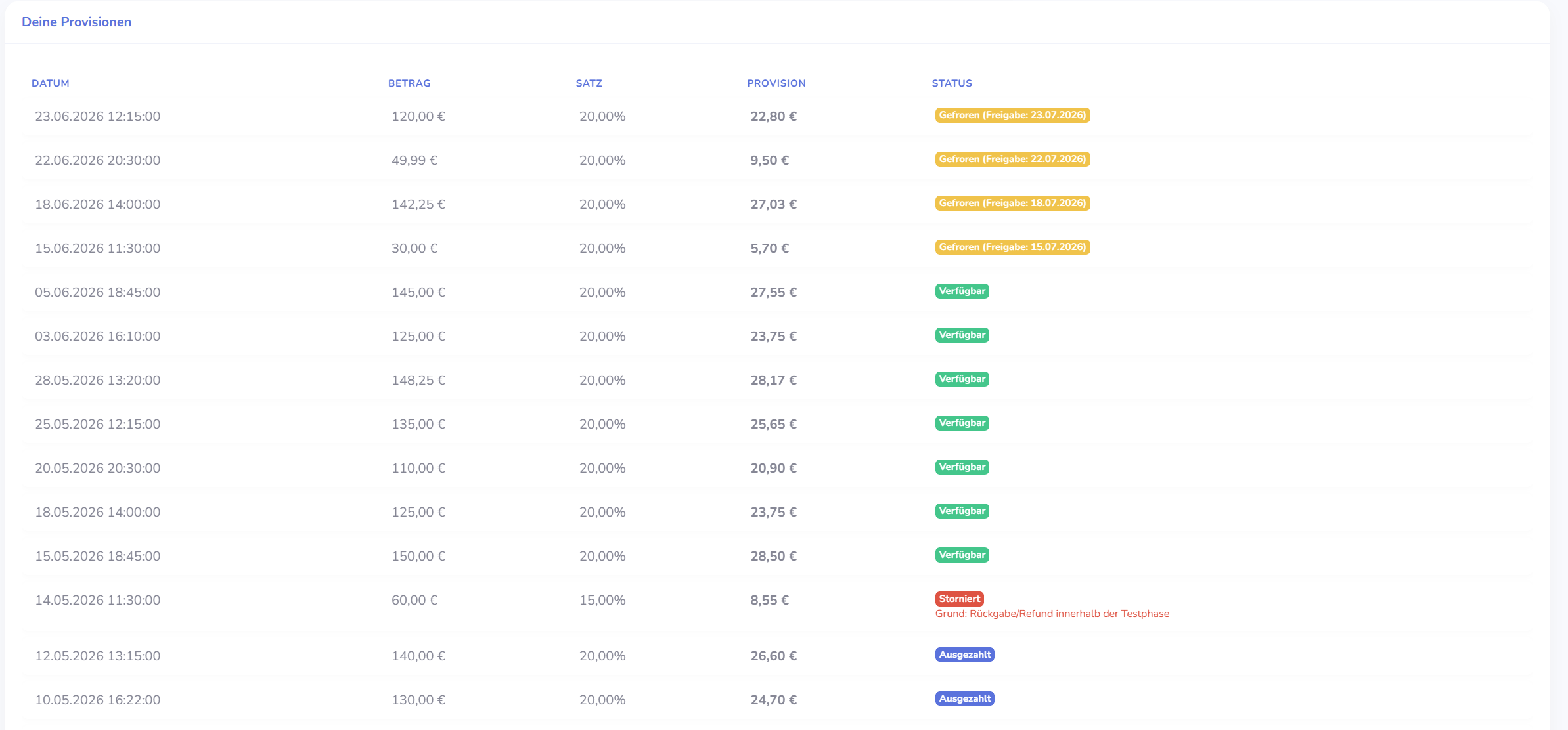Click the SATZ column header
The image size is (1568, 730).
[589, 83]
